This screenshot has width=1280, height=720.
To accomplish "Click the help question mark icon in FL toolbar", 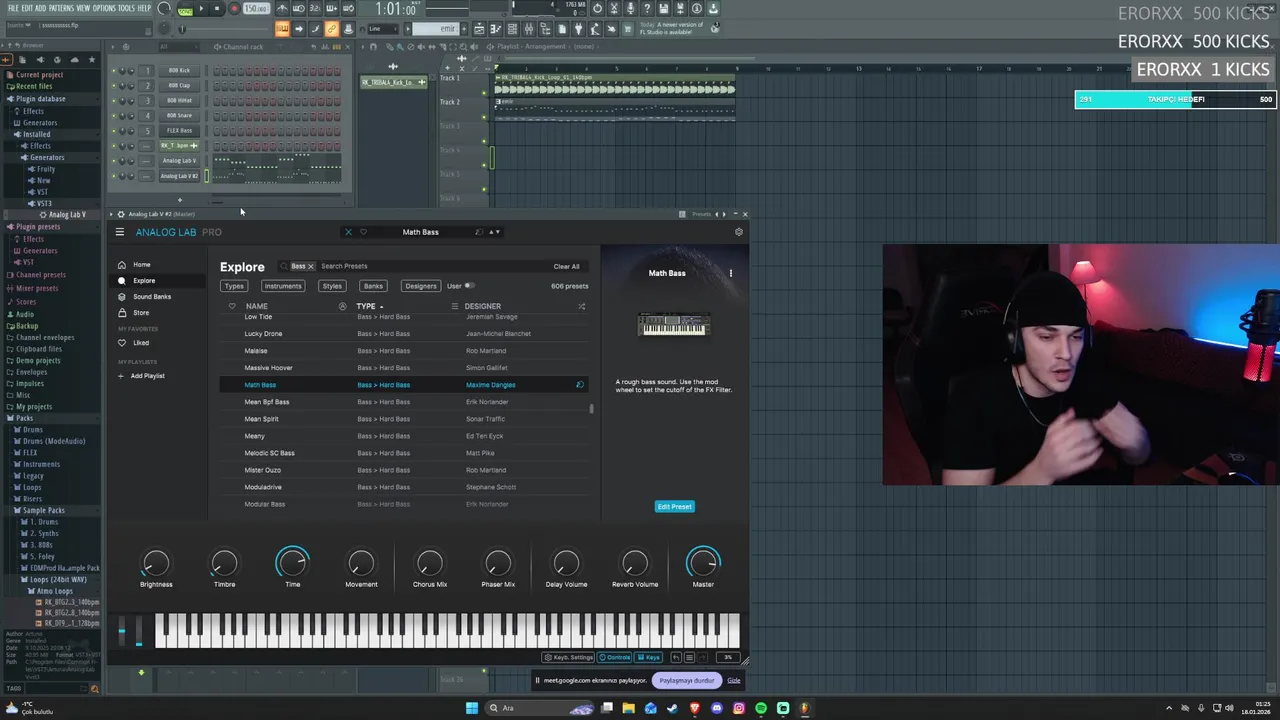I will pos(647,9).
